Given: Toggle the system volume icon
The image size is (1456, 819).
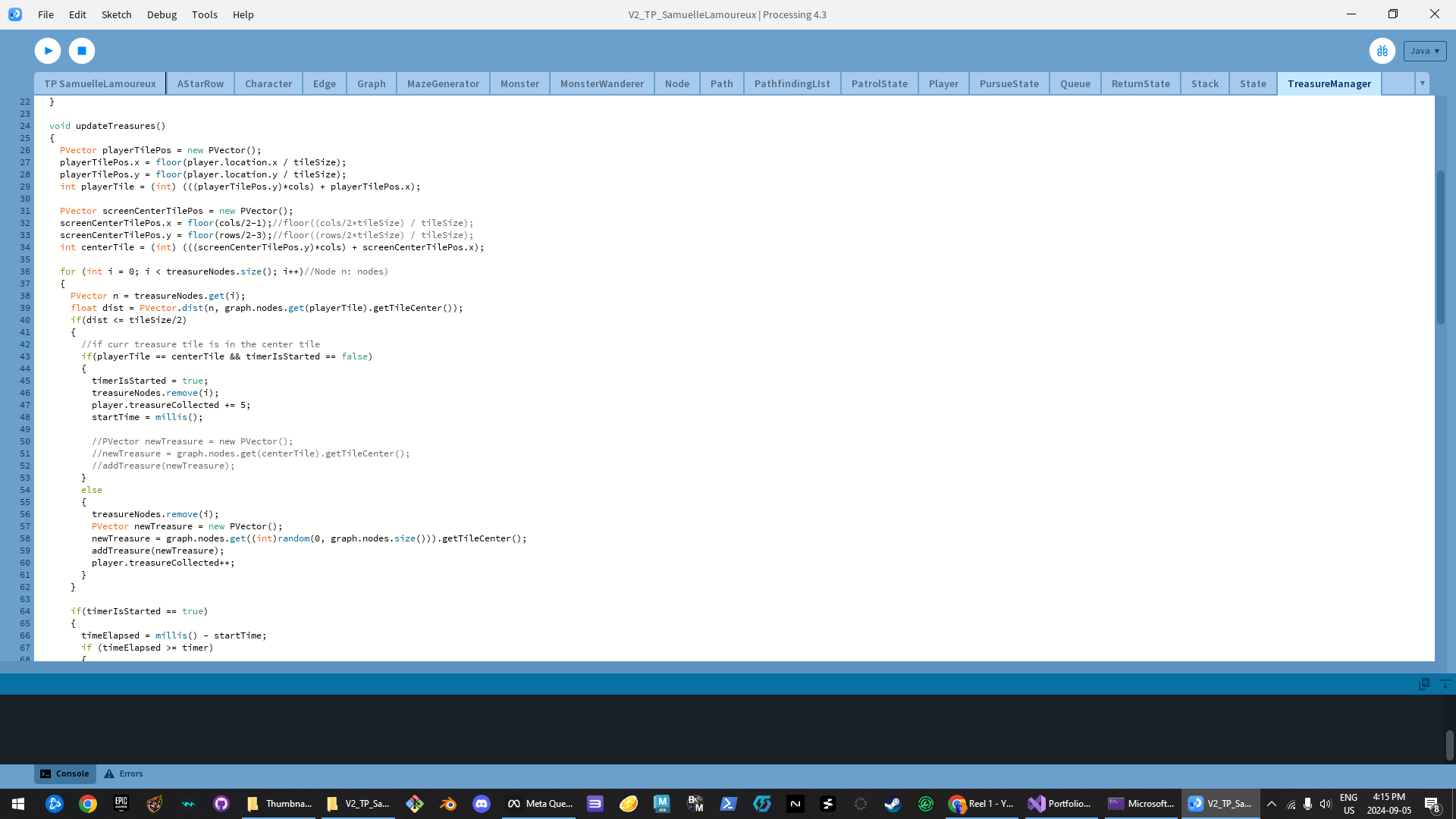Looking at the screenshot, I should pos(1325,804).
